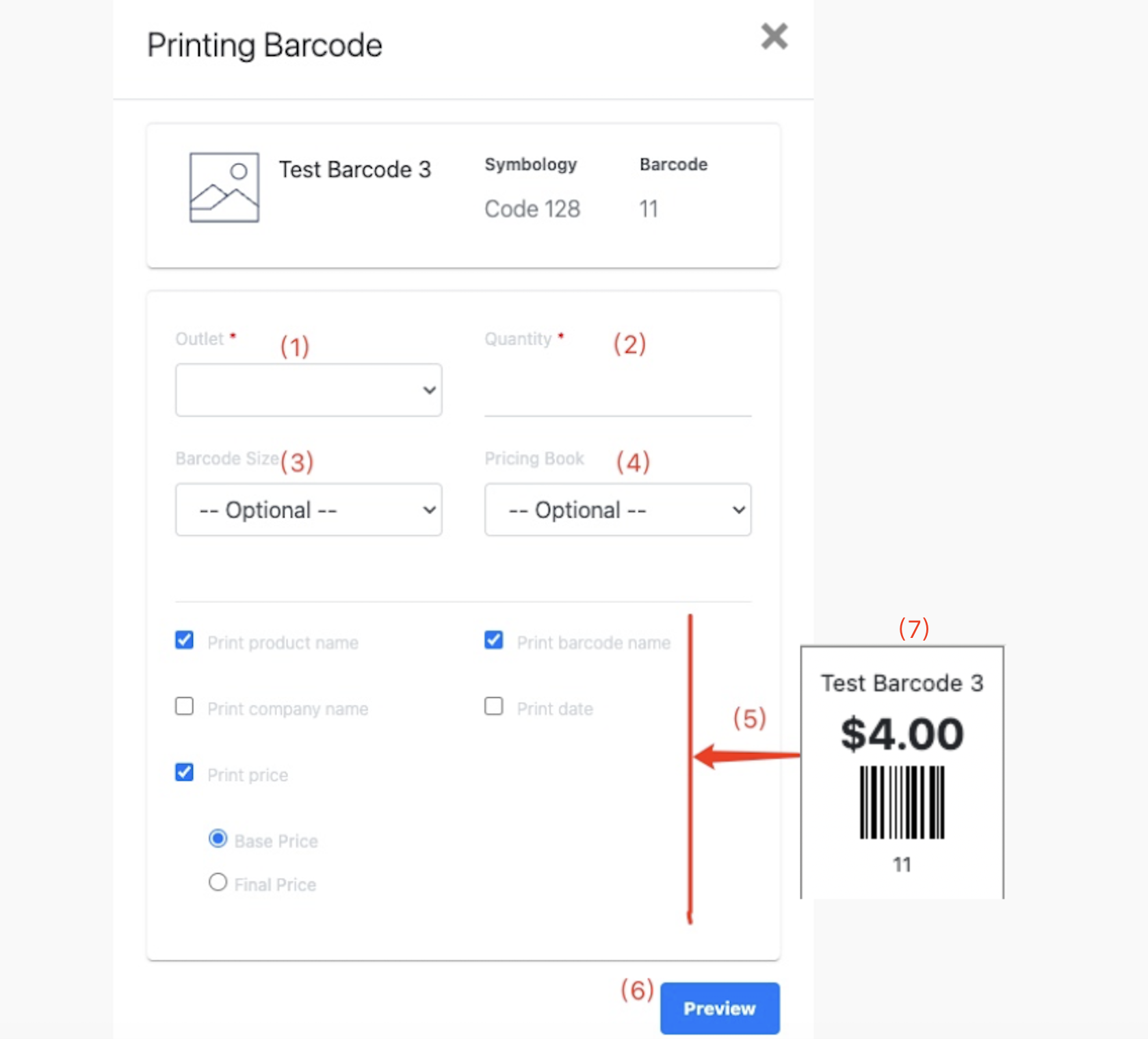The image size is (1148, 1039).
Task: Select the Final Price radio button
Action: 218,882
